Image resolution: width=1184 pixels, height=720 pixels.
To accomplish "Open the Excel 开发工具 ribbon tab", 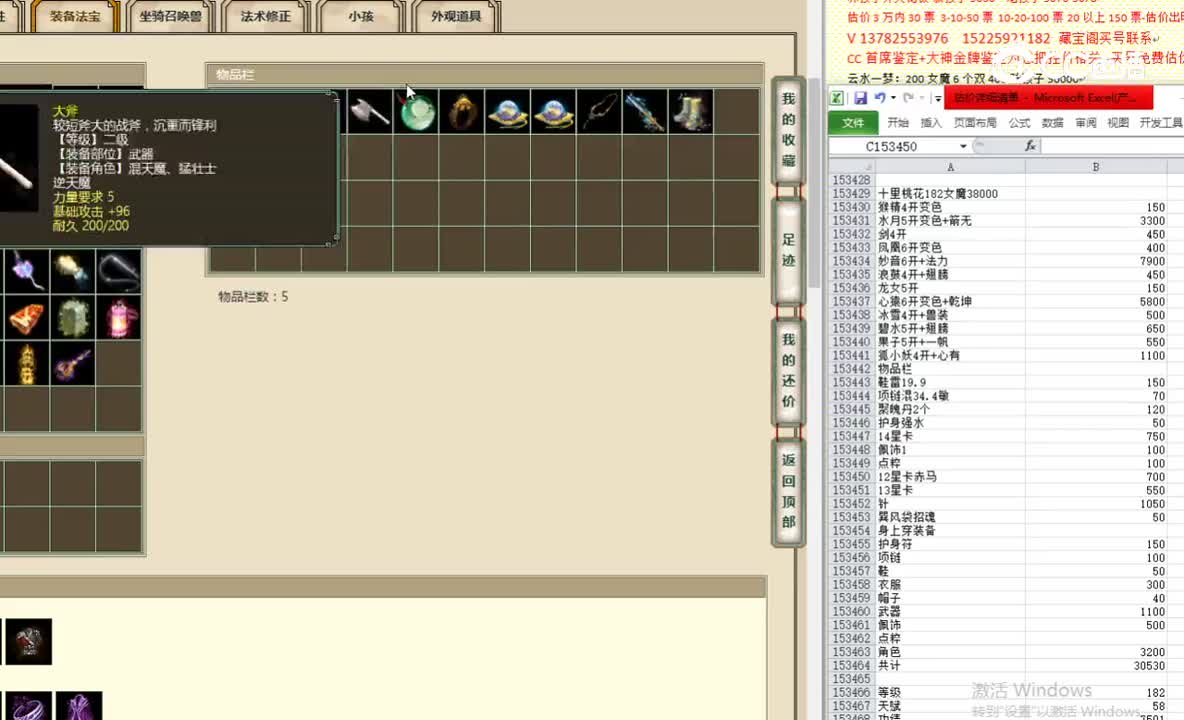I will tap(1161, 122).
